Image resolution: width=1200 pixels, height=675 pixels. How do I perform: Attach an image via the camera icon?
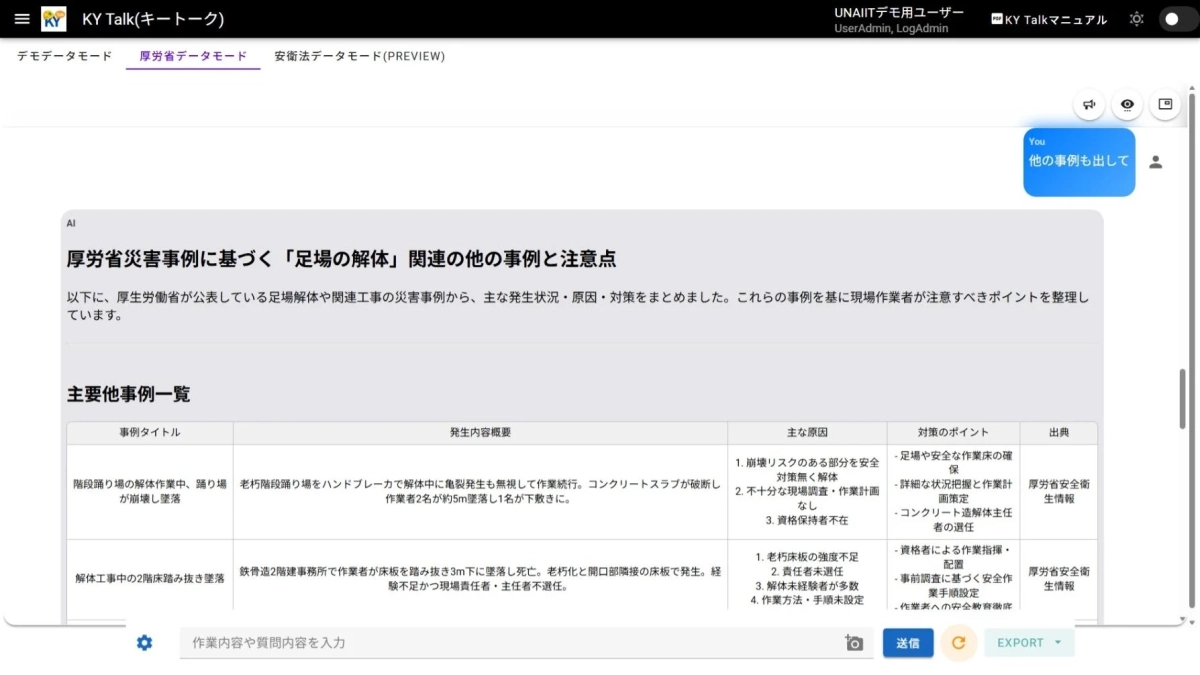(x=853, y=643)
